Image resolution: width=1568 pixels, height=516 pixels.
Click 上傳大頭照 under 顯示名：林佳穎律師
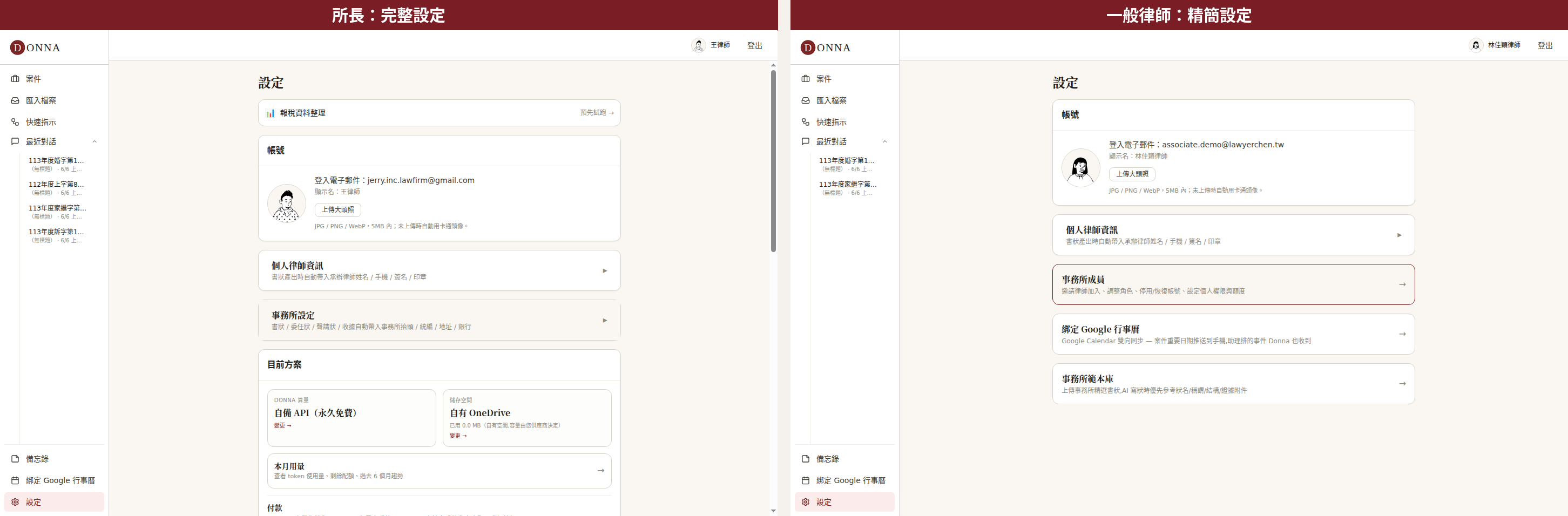pyautogui.click(x=1132, y=174)
